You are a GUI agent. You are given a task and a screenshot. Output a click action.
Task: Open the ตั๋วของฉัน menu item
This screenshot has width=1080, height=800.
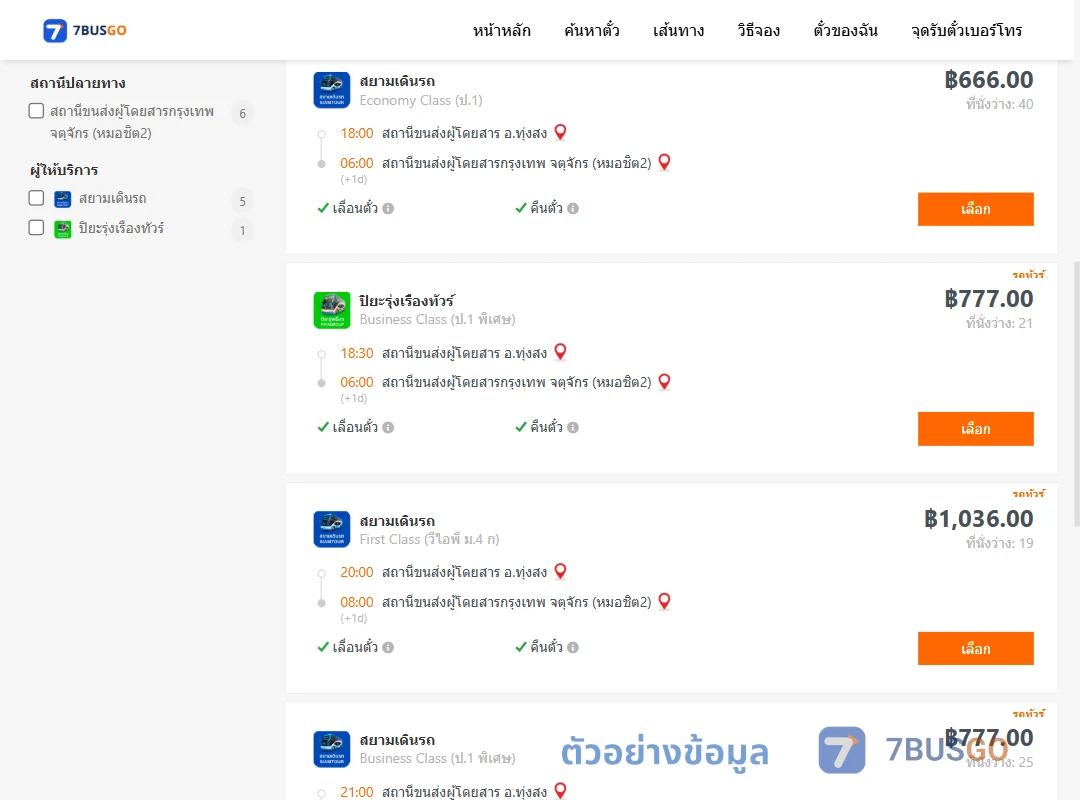(x=845, y=30)
